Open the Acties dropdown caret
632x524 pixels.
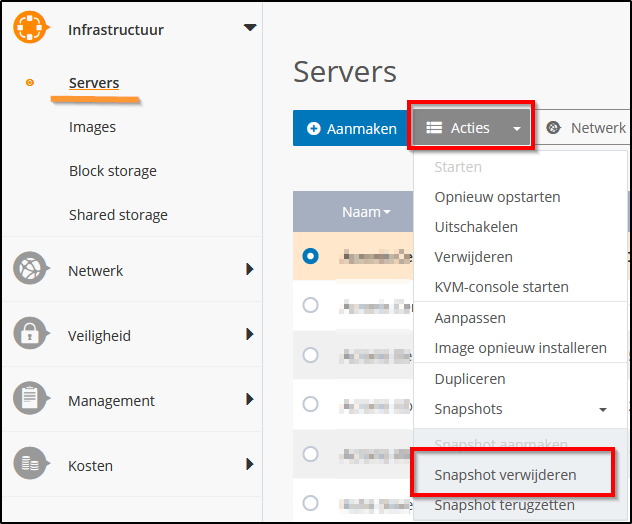click(517, 129)
